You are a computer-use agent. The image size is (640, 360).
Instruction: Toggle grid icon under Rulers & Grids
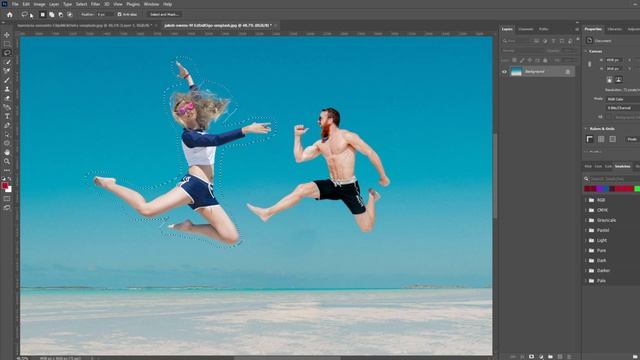tap(601, 139)
